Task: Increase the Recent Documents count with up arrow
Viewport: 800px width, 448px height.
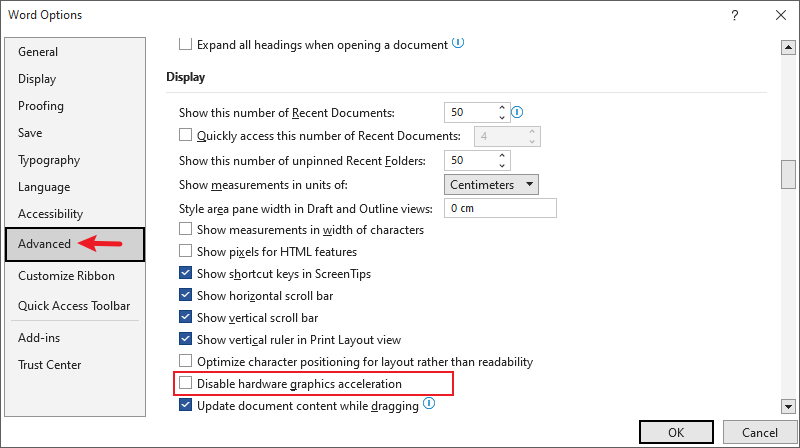Action: click(502, 108)
